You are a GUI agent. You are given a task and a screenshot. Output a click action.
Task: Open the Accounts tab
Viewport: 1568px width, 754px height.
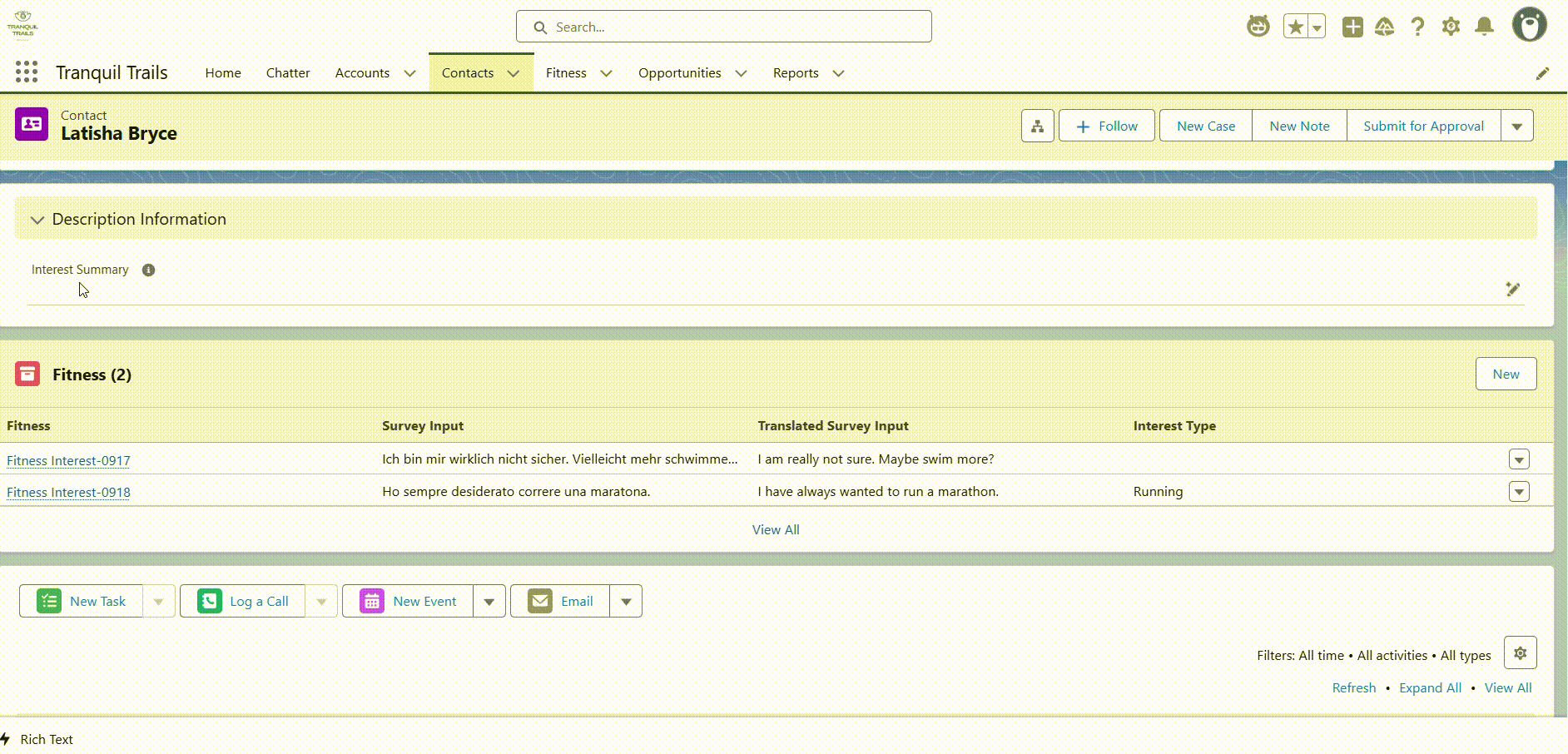362,73
